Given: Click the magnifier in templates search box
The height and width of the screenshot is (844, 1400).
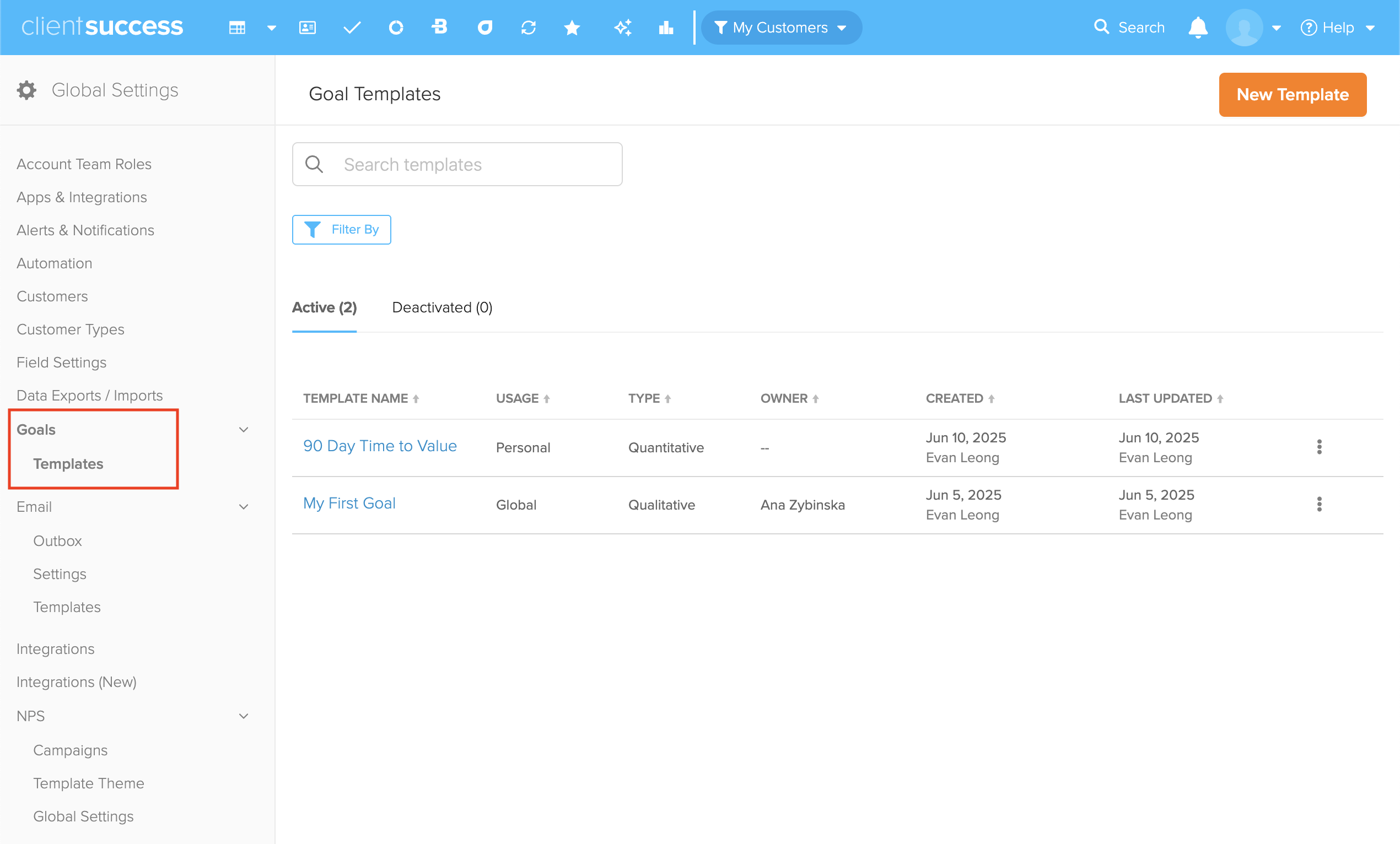Looking at the screenshot, I should click(314, 164).
